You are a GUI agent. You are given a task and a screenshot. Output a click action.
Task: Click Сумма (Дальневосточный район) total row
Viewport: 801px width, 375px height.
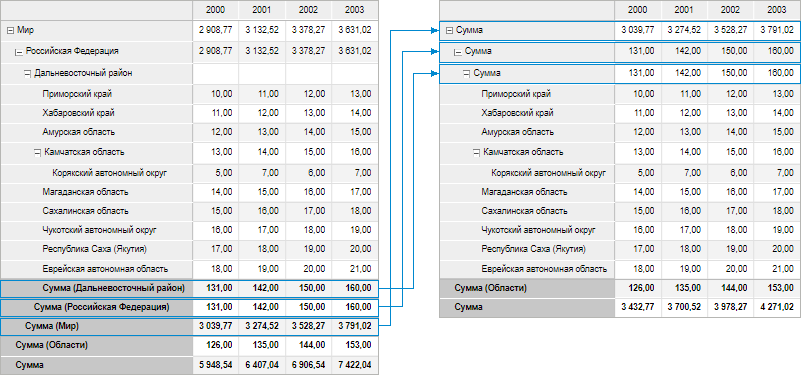pos(190,289)
